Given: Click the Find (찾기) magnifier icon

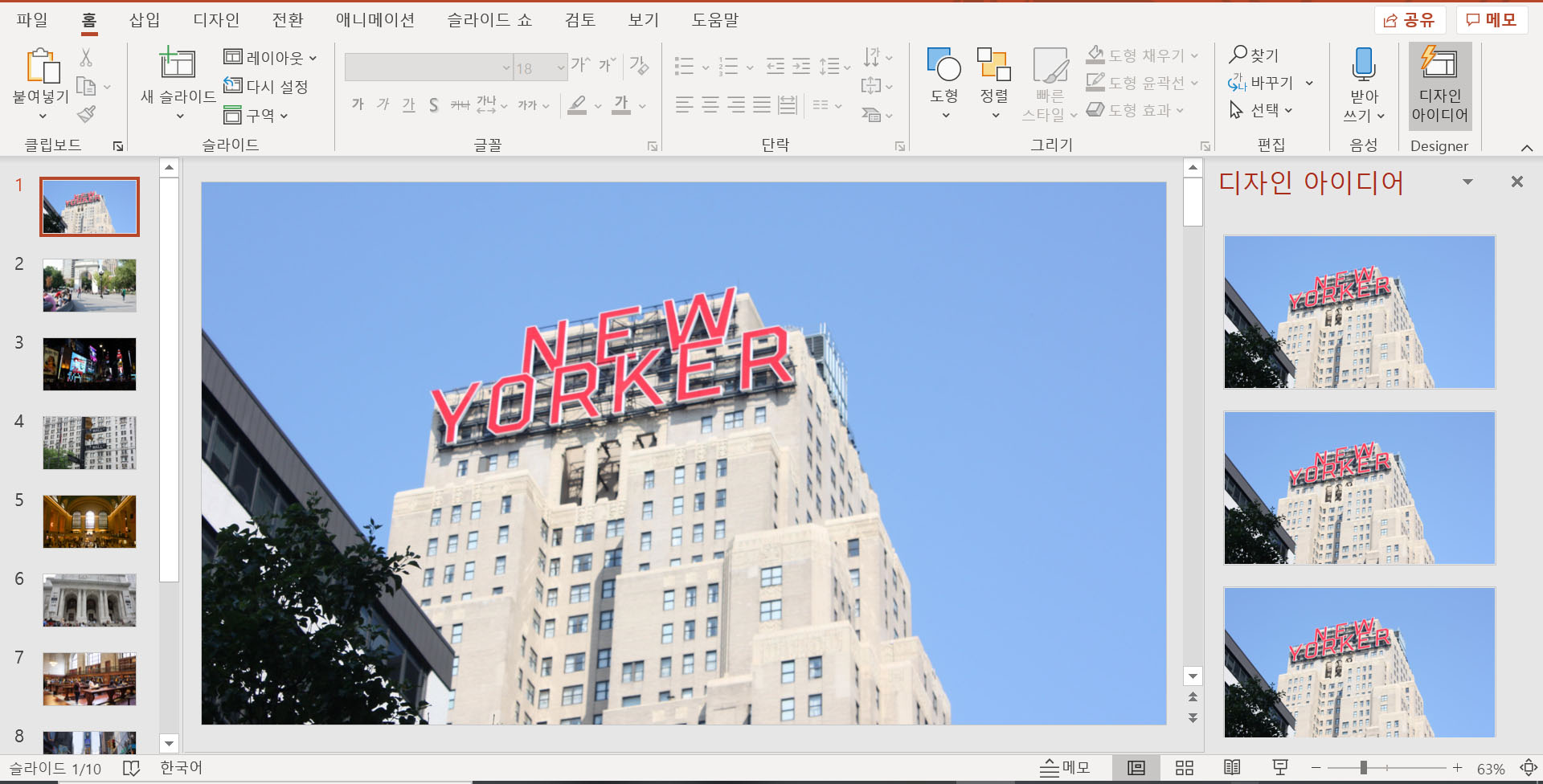Looking at the screenshot, I should [1238, 55].
